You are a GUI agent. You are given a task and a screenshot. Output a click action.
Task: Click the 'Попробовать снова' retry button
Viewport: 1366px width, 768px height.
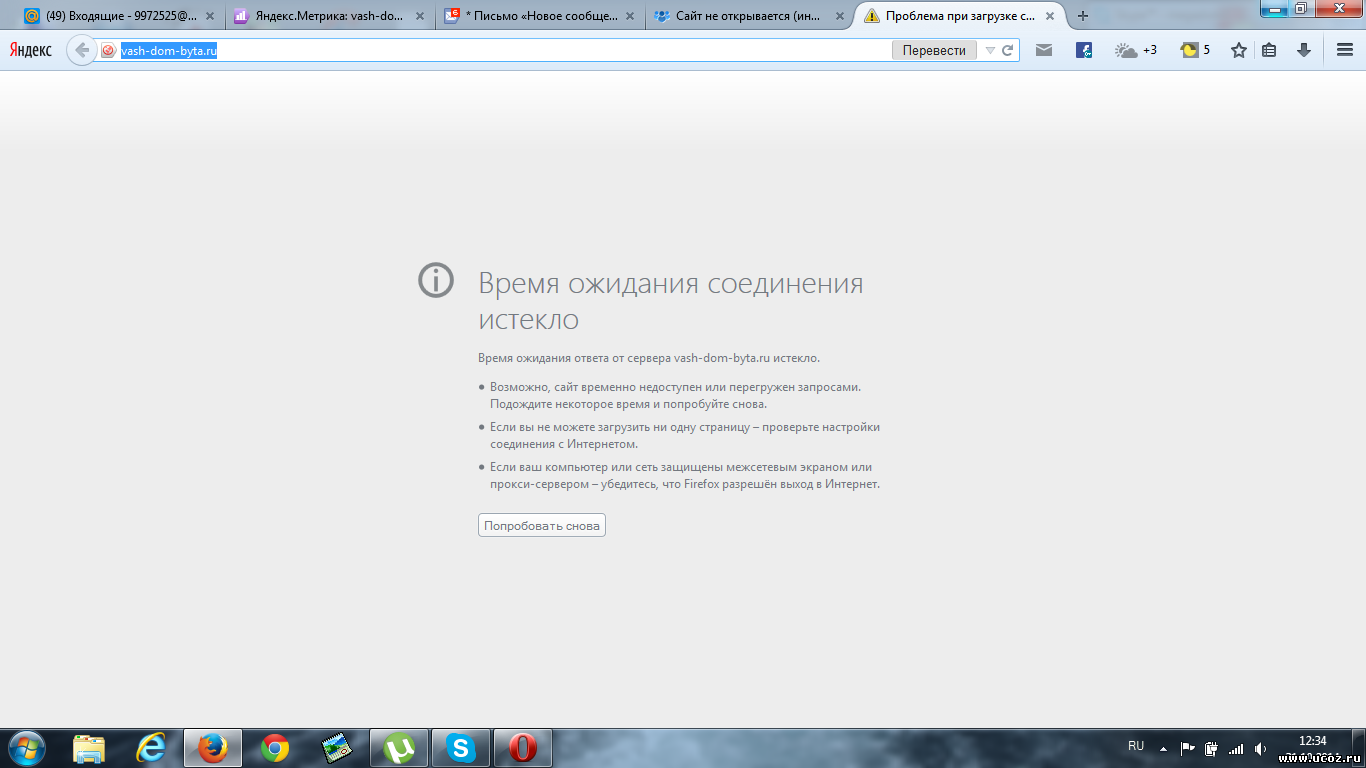(542, 525)
